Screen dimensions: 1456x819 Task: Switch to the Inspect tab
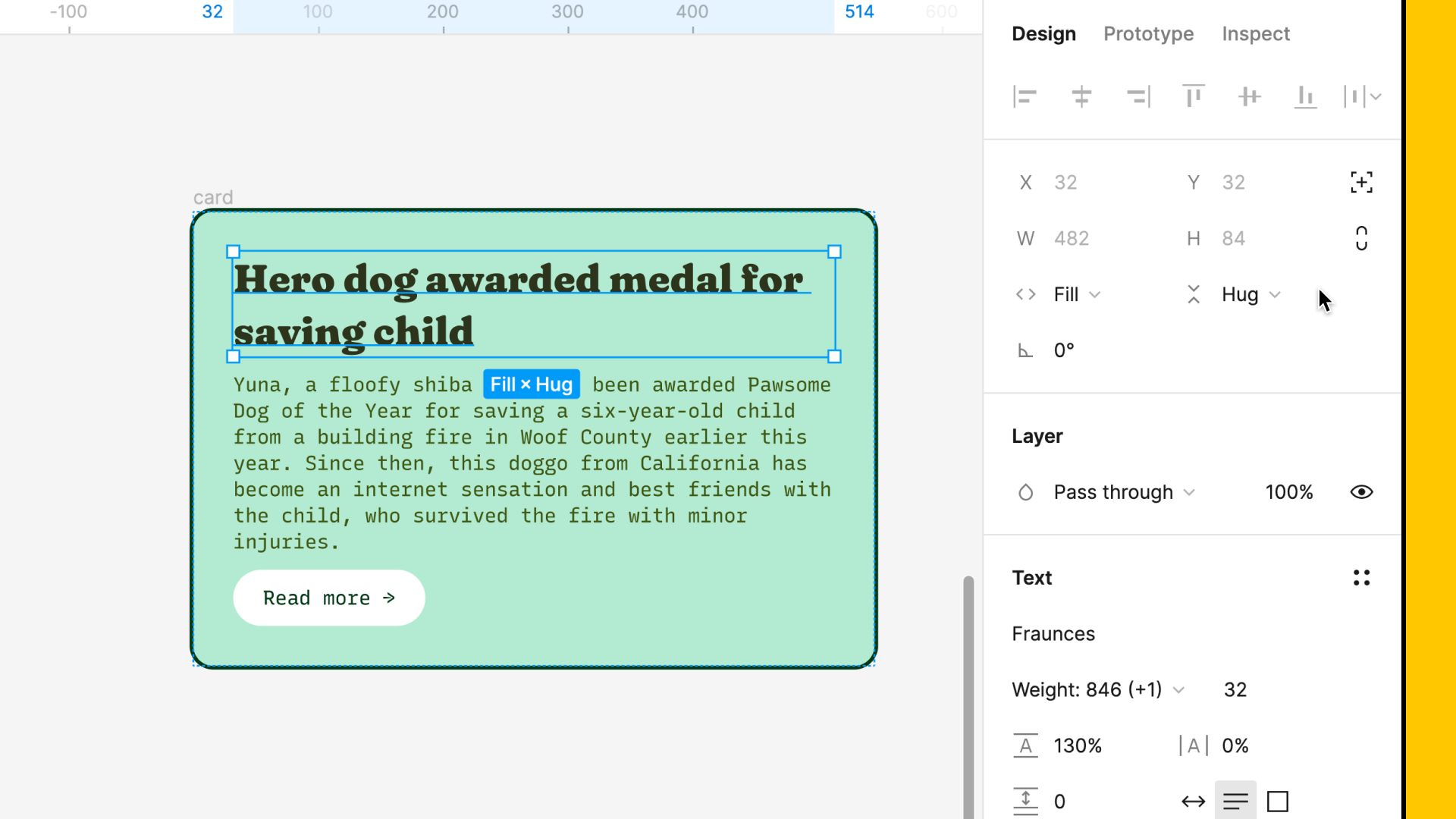pyautogui.click(x=1256, y=34)
